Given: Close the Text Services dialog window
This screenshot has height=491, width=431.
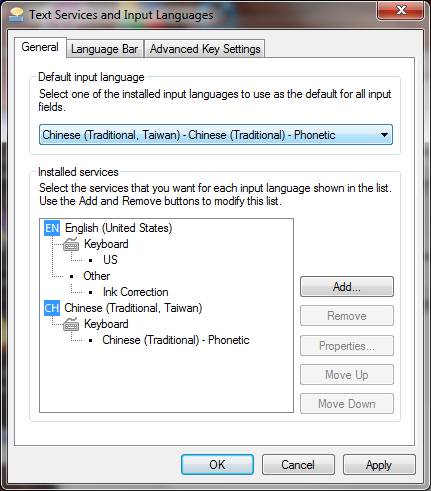Looking at the screenshot, I should click(401, 10).
